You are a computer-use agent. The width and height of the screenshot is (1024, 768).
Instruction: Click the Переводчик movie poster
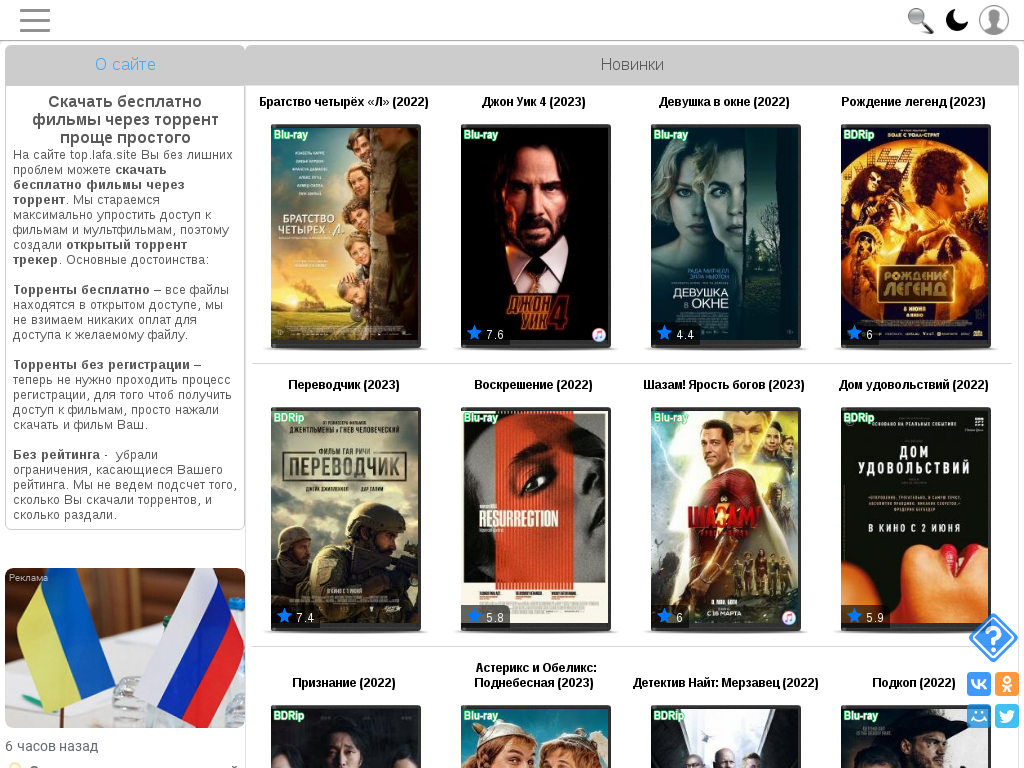click(346, 519)
